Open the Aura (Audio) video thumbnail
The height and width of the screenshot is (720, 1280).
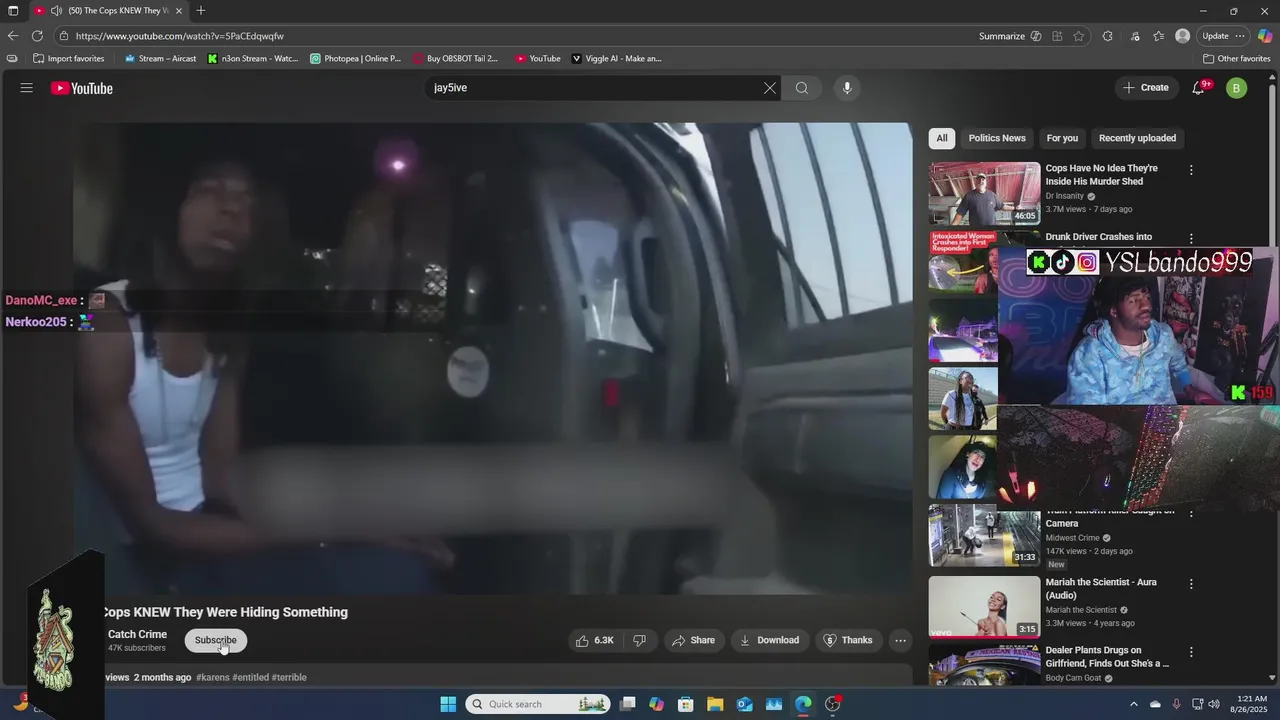point(984,606)
